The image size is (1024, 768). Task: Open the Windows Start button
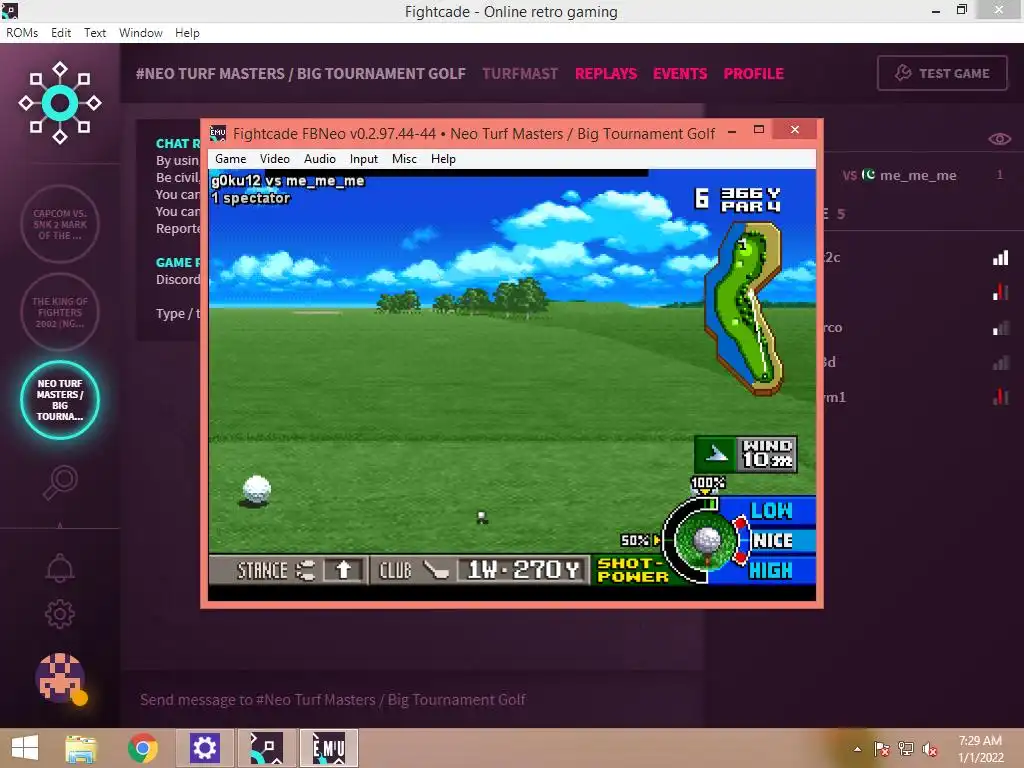[x=25, y=748]
